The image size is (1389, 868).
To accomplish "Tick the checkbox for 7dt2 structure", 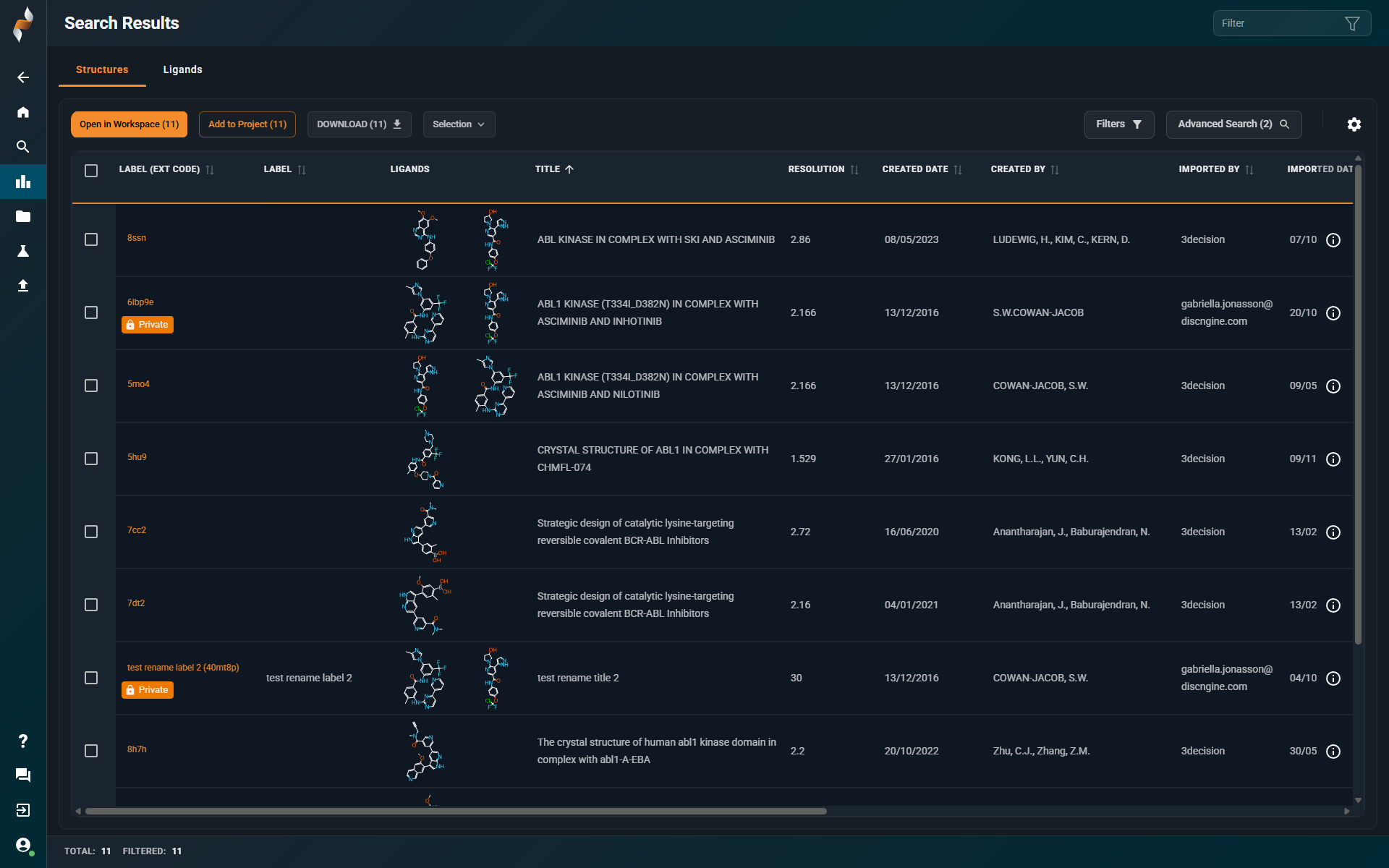I will [91, 605].
